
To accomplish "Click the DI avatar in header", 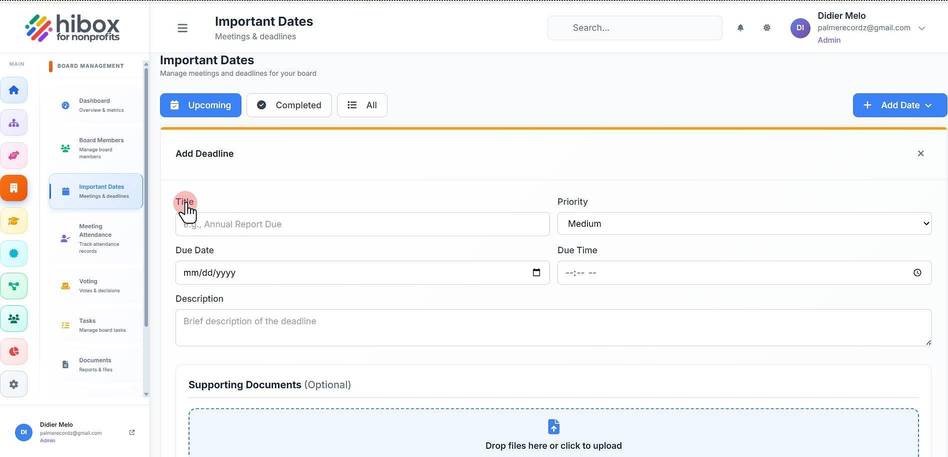I will (800, 28).
